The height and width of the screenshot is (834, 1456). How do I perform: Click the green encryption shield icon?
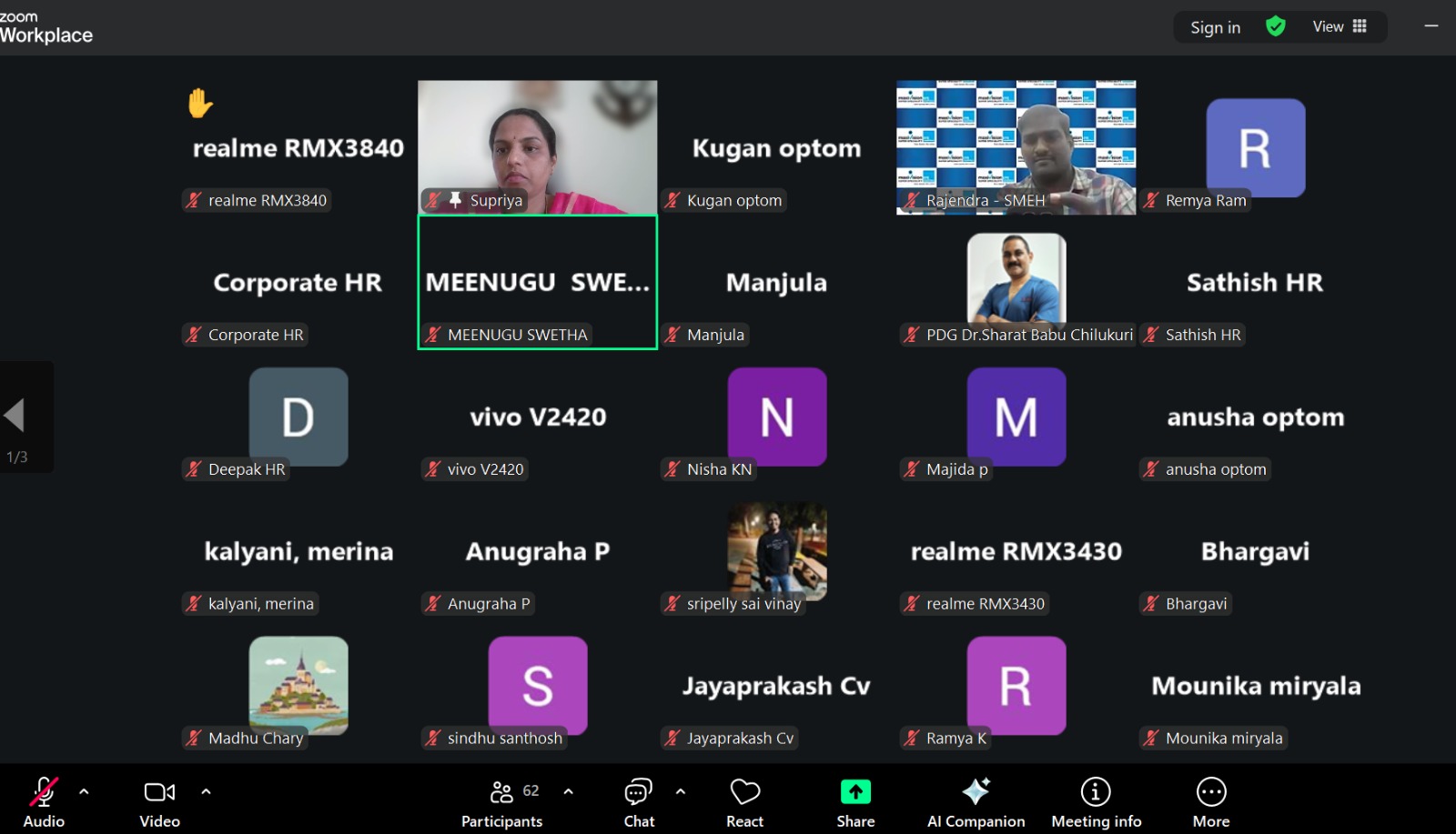[1276, 26]
